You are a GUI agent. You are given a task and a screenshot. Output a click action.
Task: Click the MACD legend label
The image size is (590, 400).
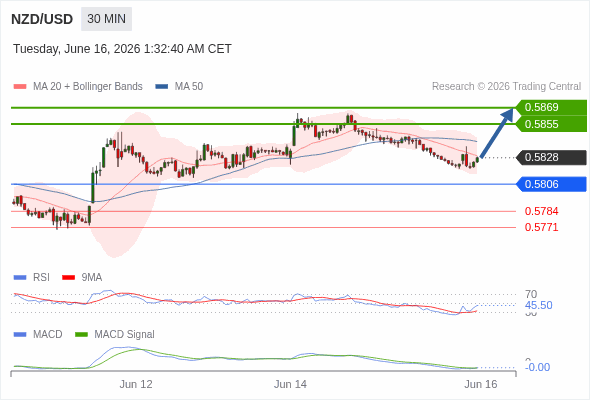(48, 335)
